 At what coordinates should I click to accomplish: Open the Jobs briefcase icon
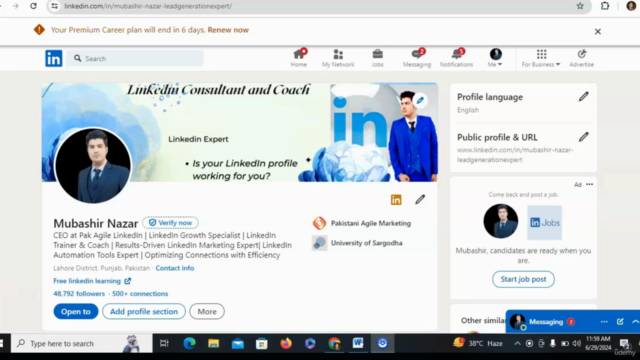click(378, 58)
